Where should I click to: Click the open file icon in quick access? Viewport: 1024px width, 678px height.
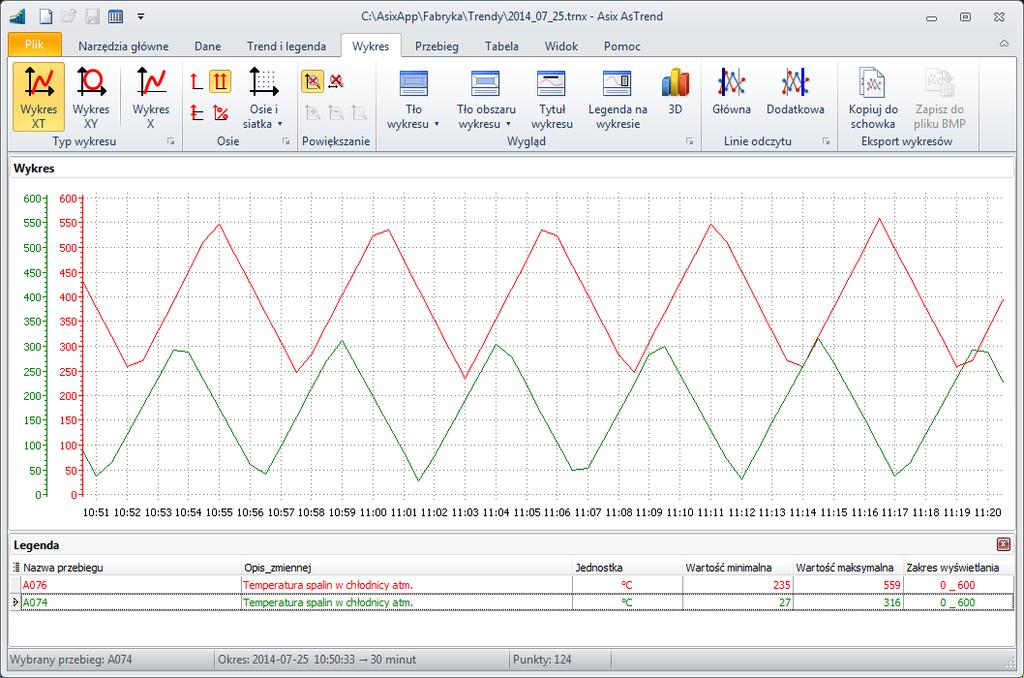[69, 16]
